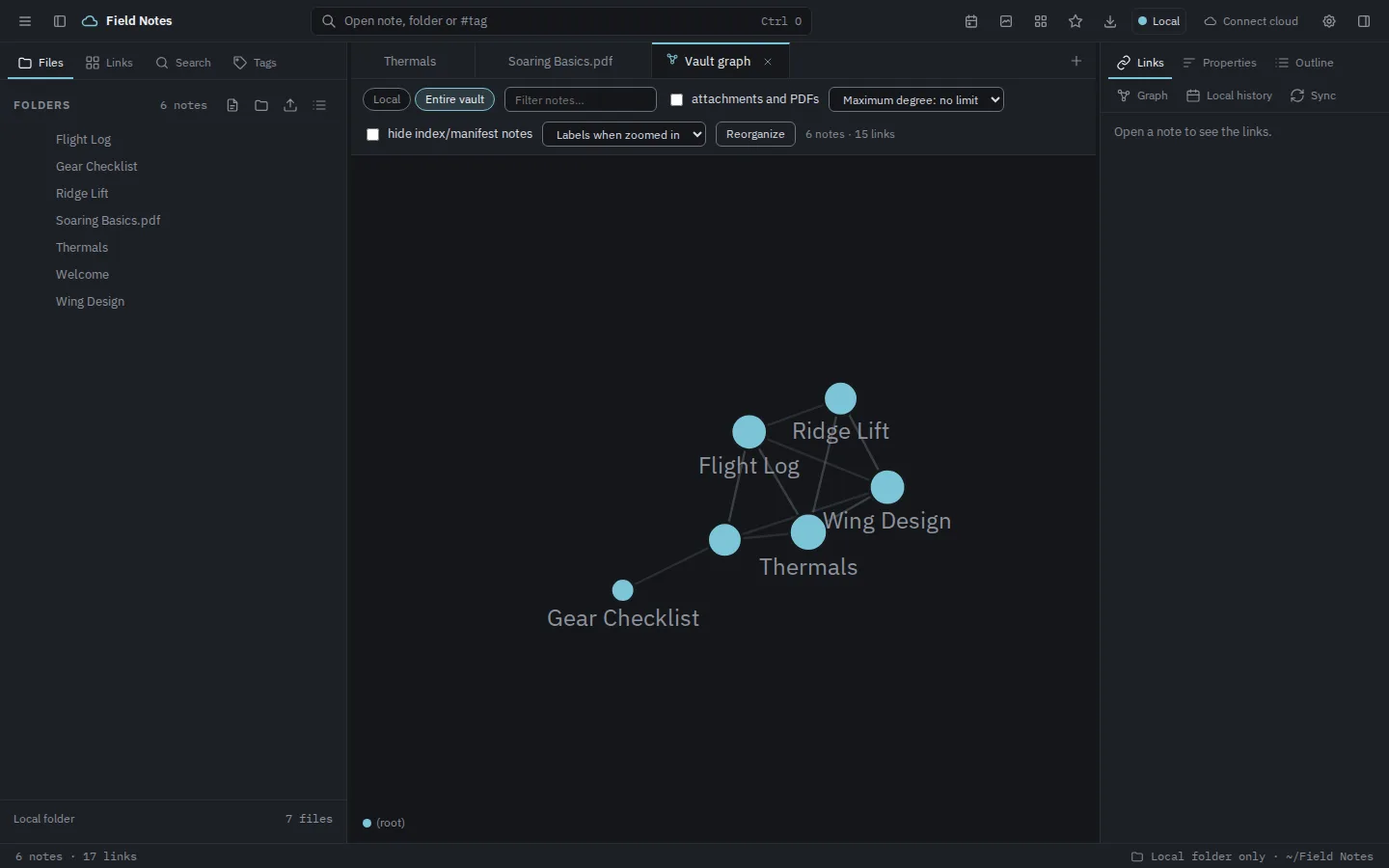
Task: Create a new folder with the folder icon
Action: (261, 105)
